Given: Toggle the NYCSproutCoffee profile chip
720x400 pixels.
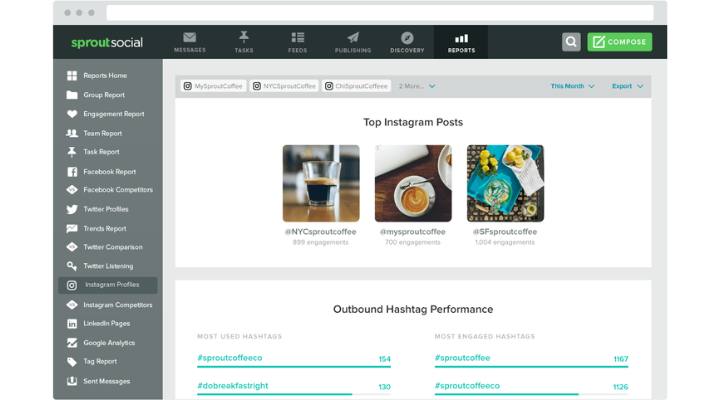Looking at the screenshot, I should pos(284,86).
